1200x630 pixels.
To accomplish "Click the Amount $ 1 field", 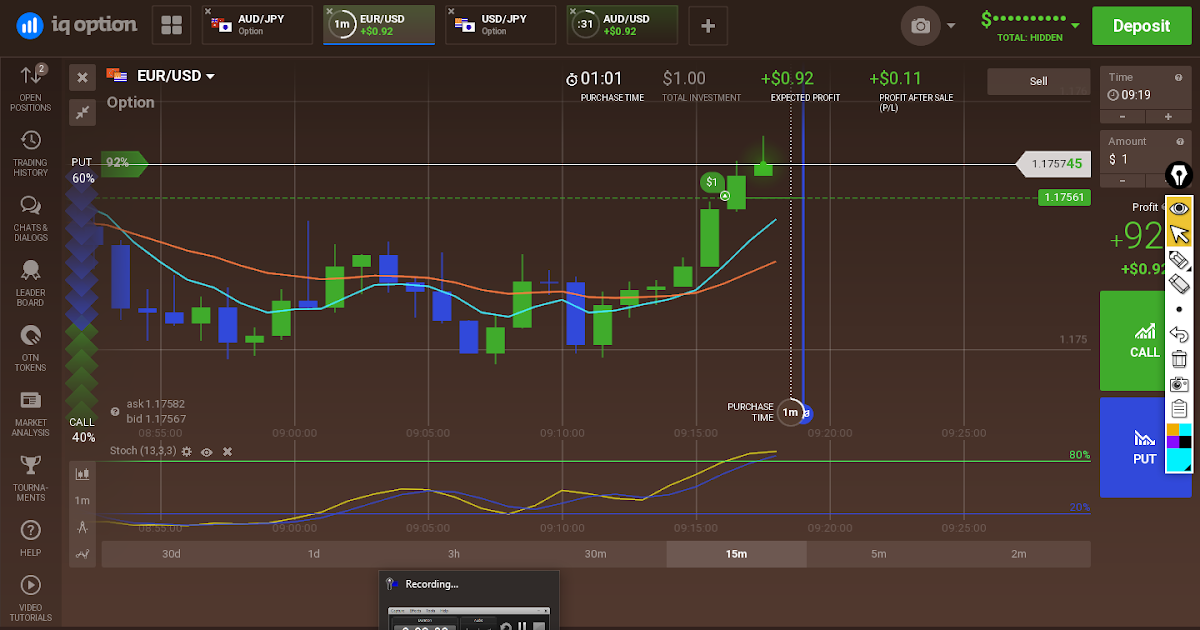I will 1135,160.
